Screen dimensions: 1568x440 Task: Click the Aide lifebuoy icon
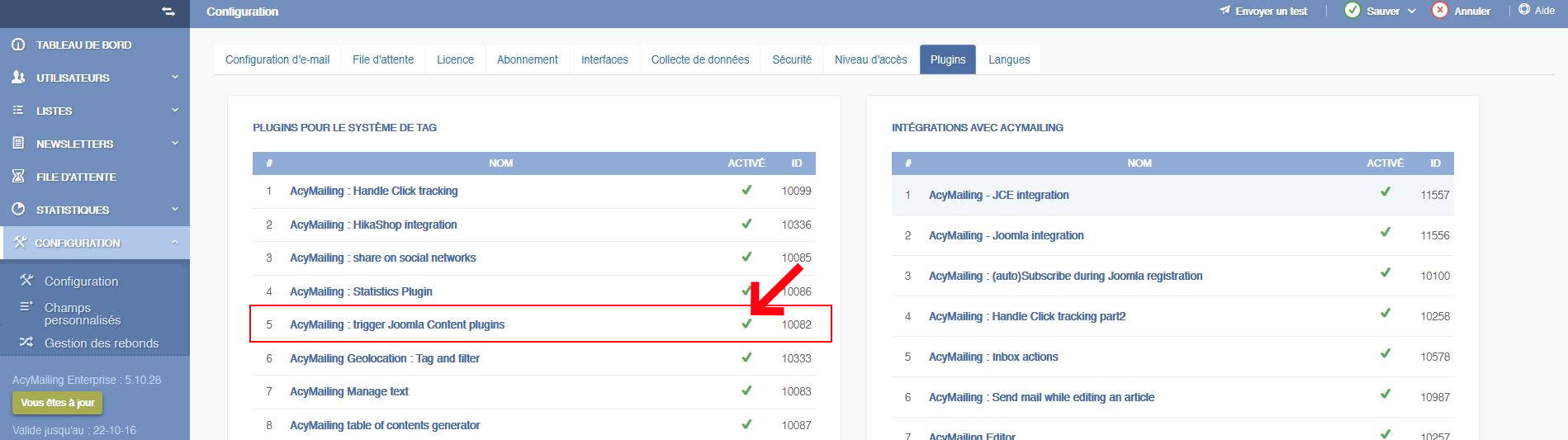coord(1524,10)
